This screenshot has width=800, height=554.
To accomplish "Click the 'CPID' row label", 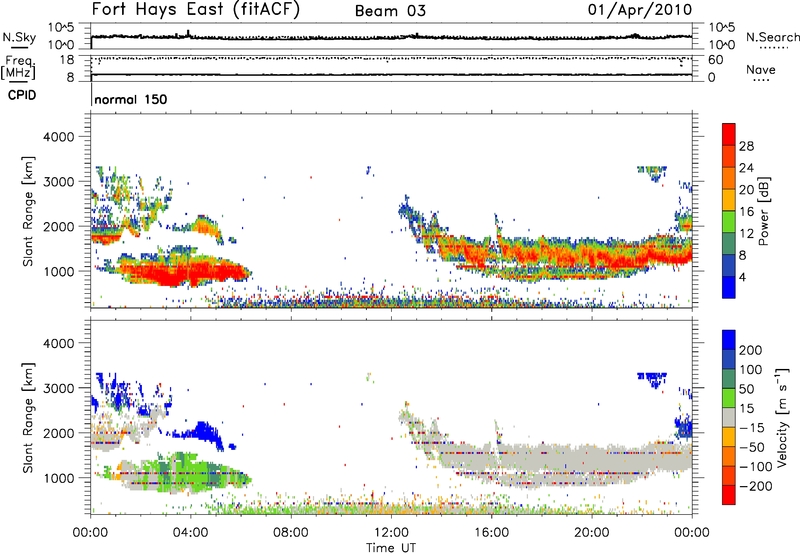I will pyautogui.click(x=22, y=95).
